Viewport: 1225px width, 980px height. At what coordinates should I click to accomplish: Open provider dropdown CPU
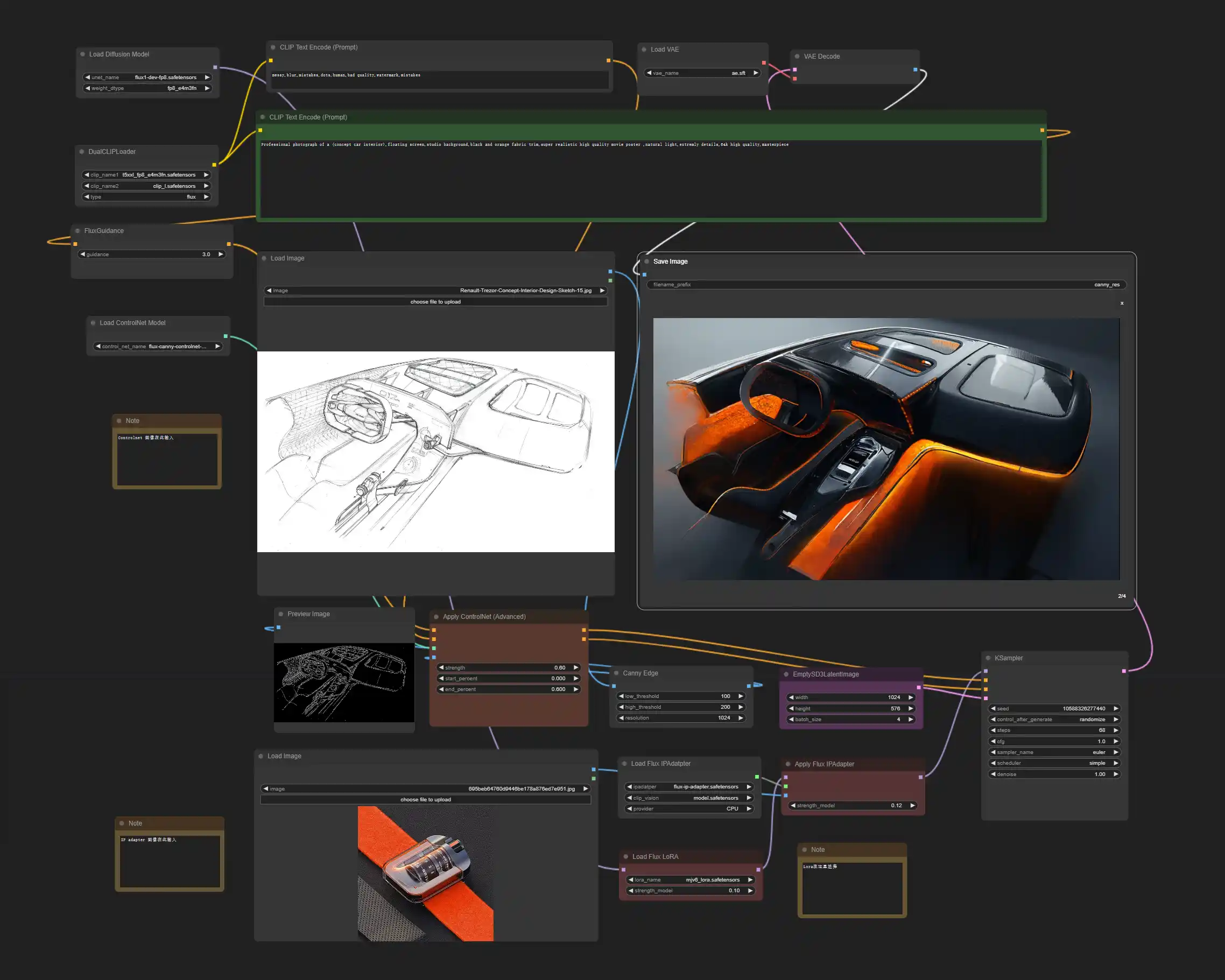689,808
